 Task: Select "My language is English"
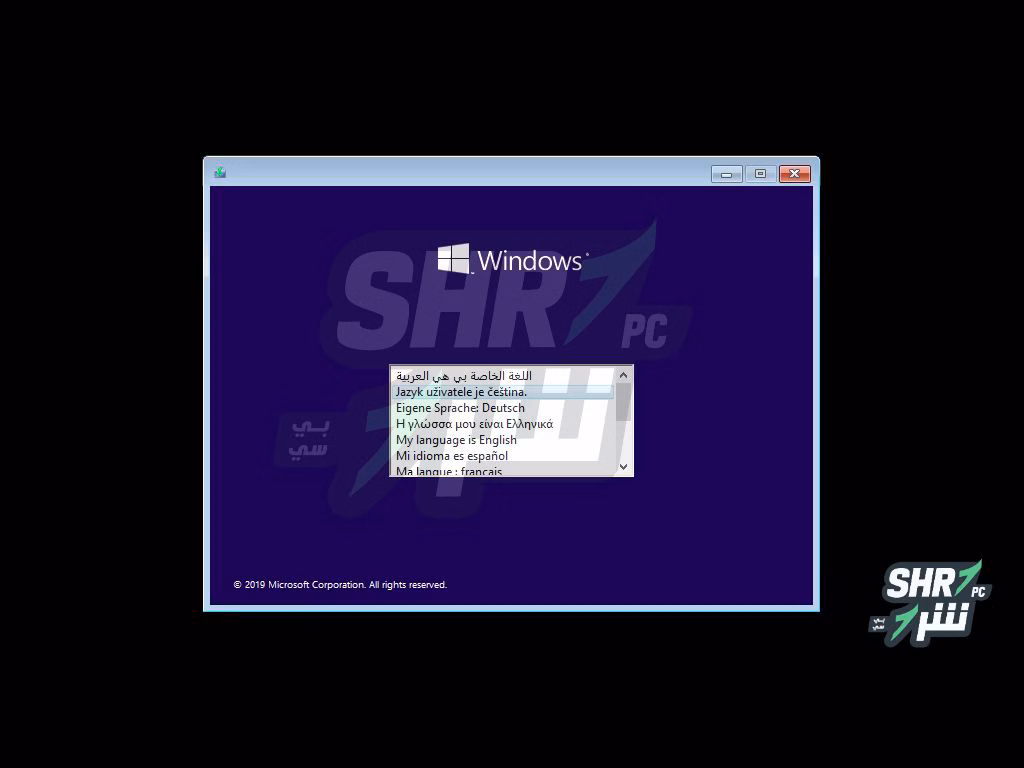[503, 440]
